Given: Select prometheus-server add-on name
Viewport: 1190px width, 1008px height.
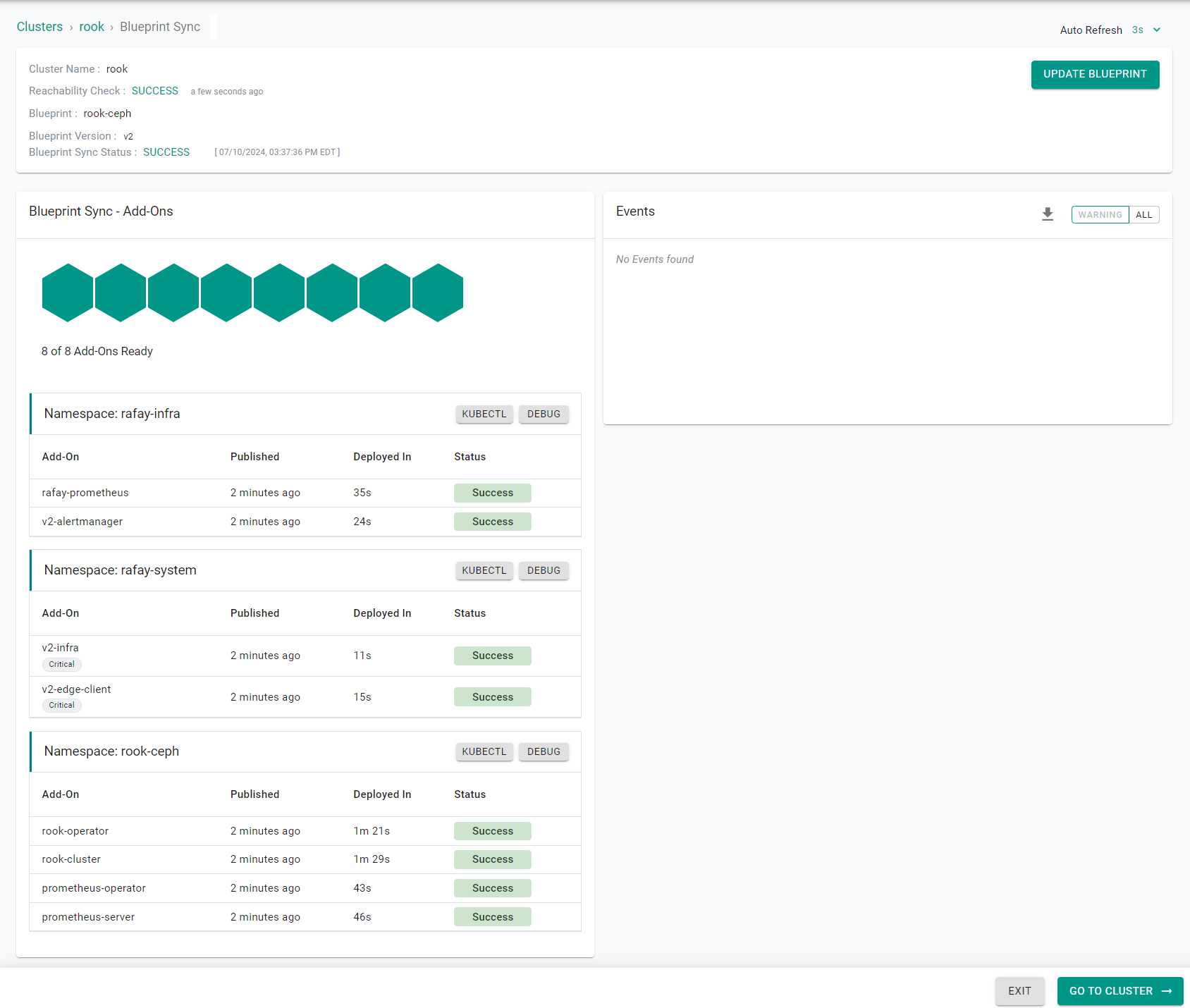Looking at the screenshot, I should (88, 917).
